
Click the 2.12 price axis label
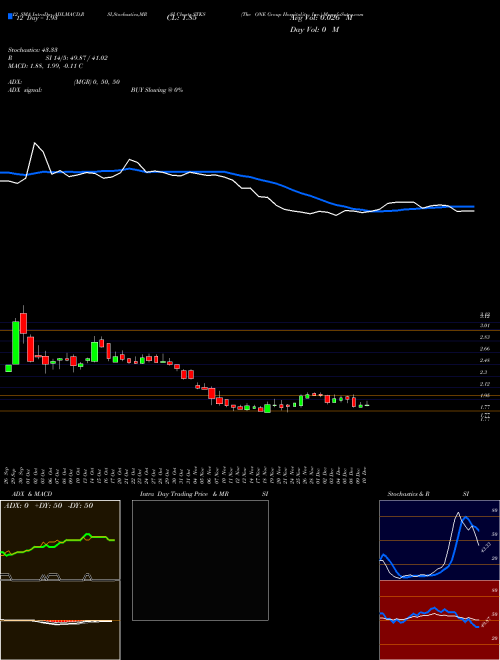coord(485,384)
